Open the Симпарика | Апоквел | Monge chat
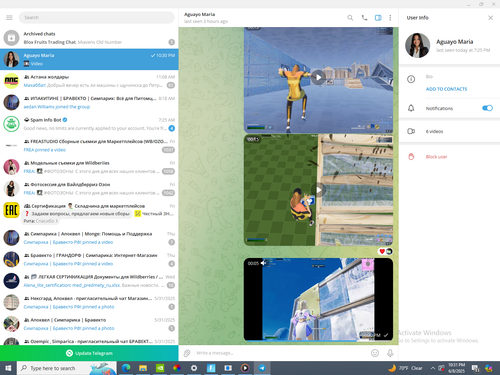The width and height of the screenshot is (500, 375). pyautogui.click(x=89, y=238)
